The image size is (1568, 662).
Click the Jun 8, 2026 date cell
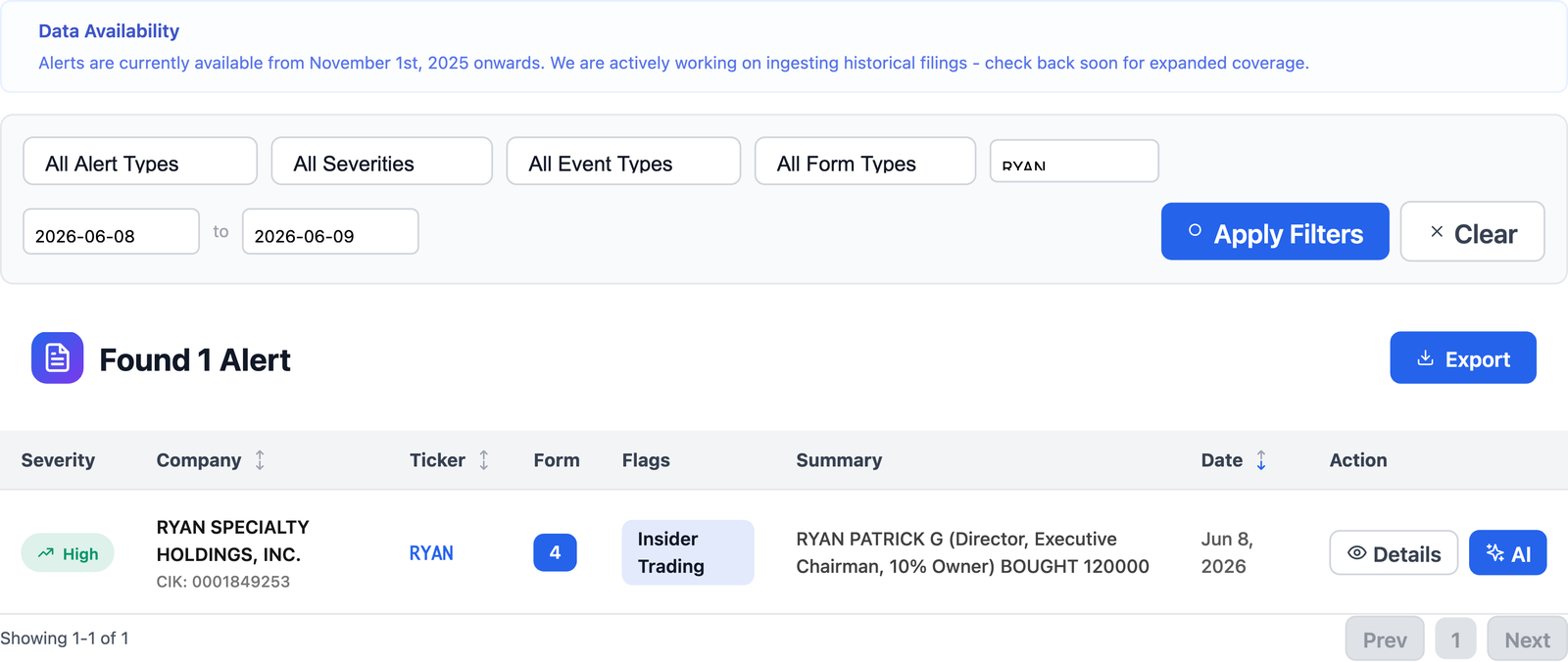coord(1227,552)
